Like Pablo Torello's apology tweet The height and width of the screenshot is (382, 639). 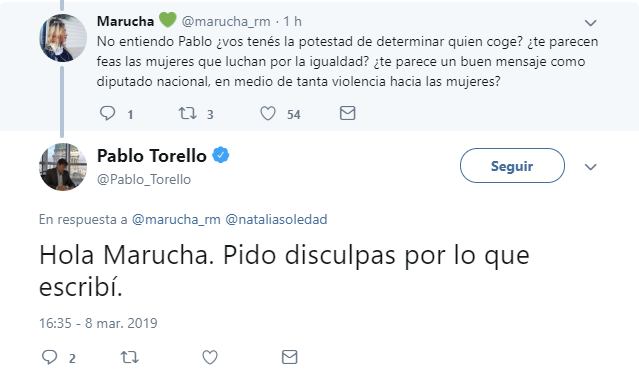(x=210, y=358)
